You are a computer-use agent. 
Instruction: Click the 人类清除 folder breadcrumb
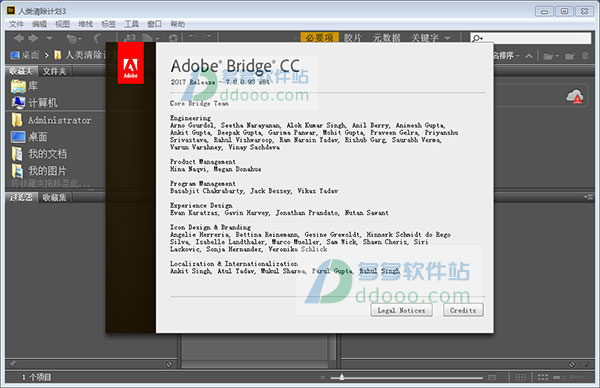click(x=80, y=55)
